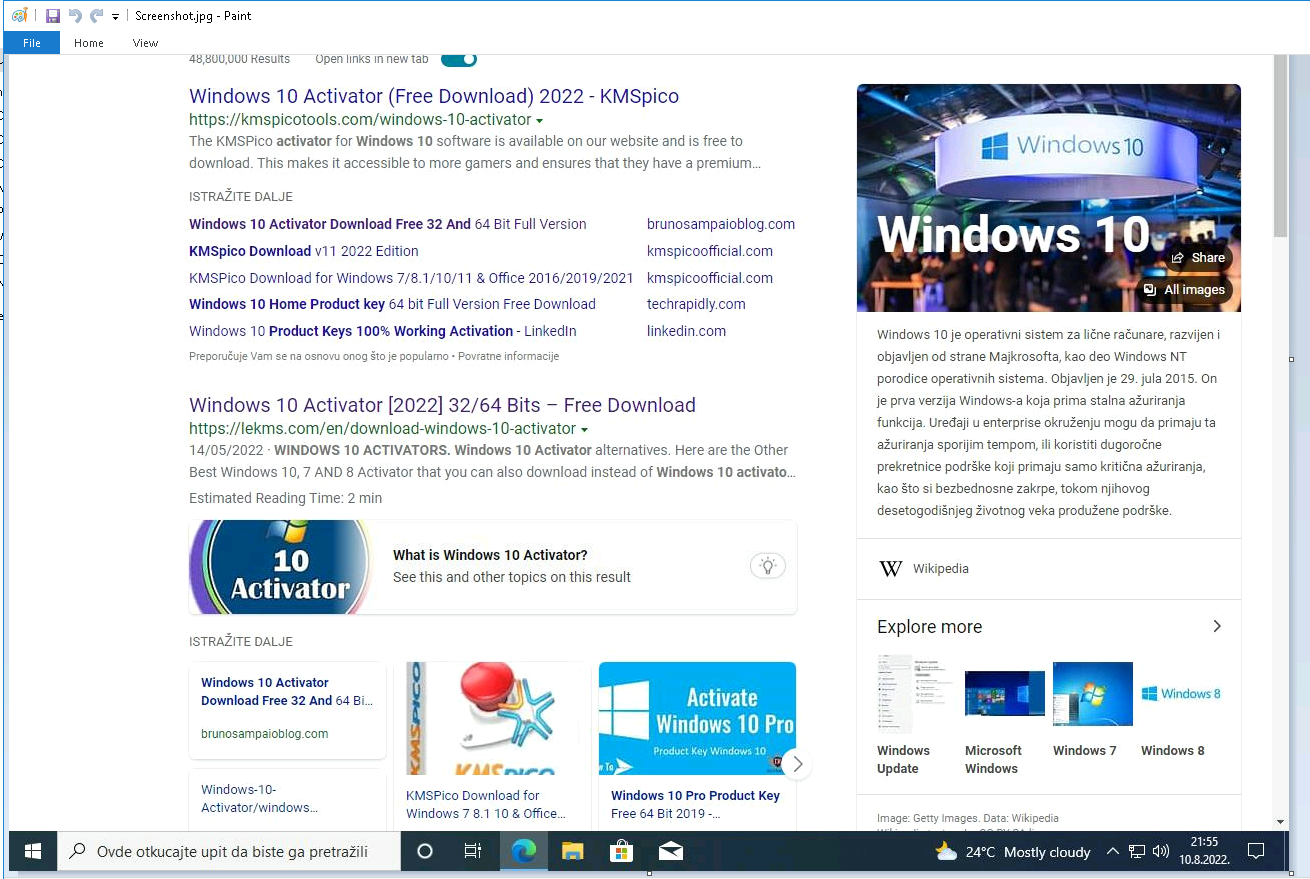The image size is (1310, 879).
Task: Open Windows 10 Activator 2022 KMSpico result
Action: click(434, 96)
